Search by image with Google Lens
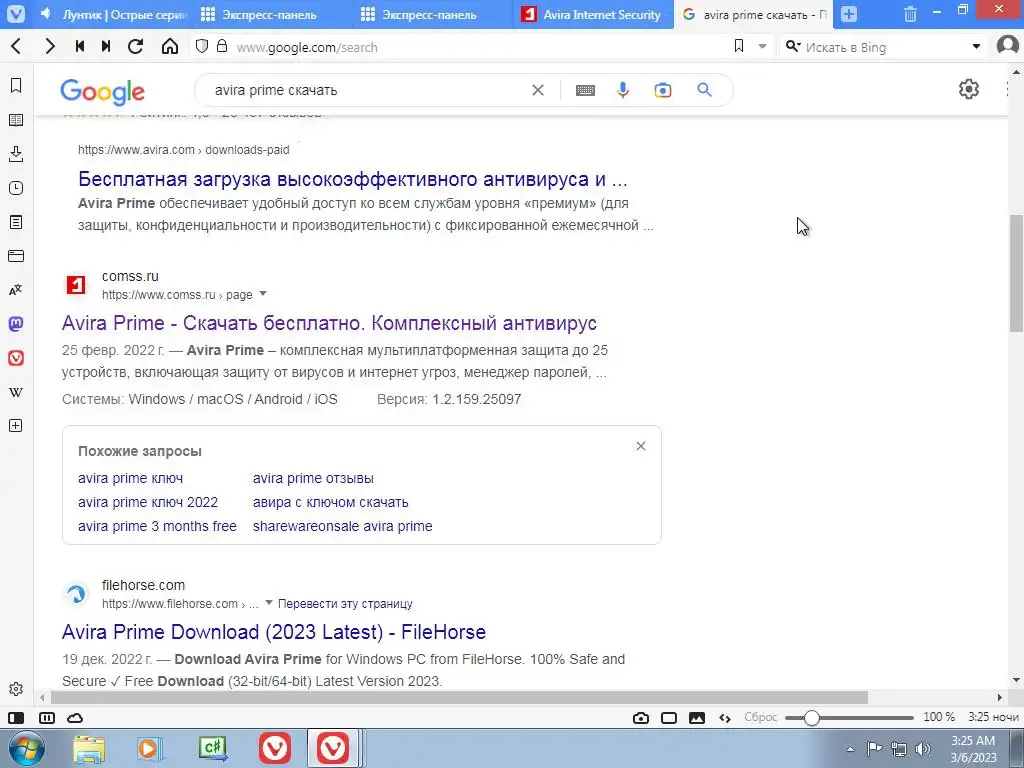 (x=663, y=90)
